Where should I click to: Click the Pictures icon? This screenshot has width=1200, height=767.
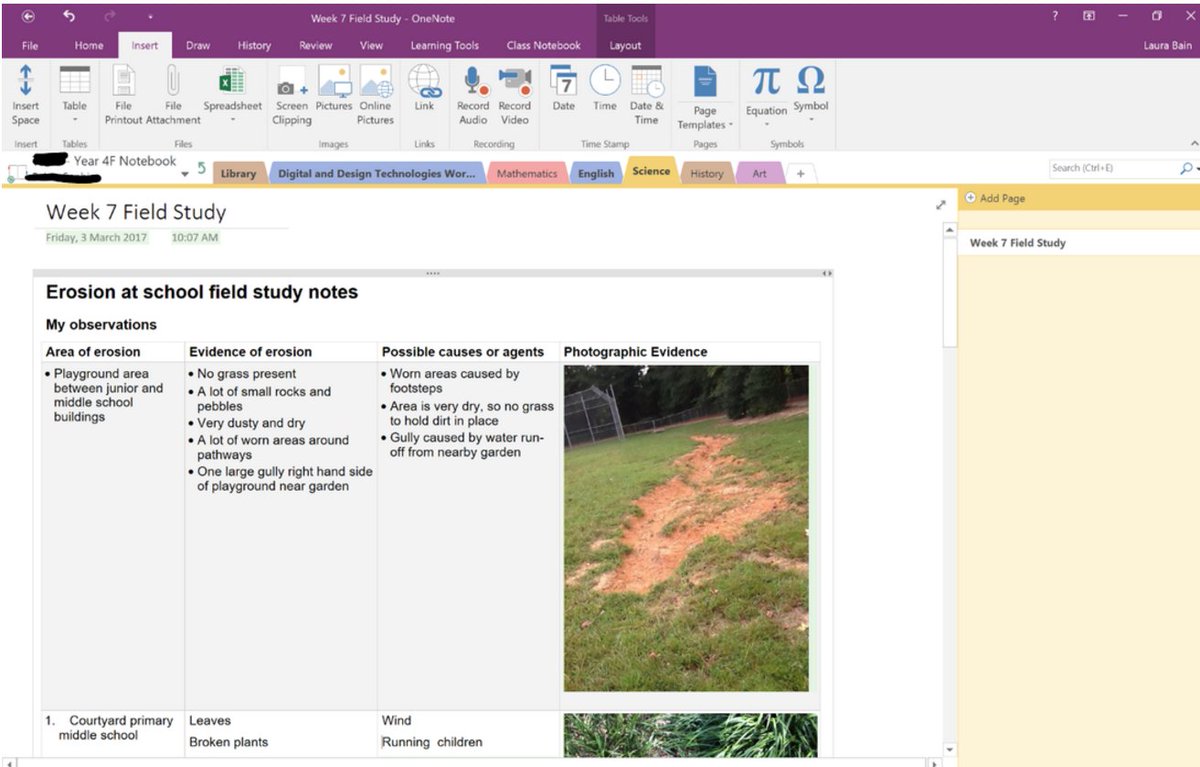point(334,81)
